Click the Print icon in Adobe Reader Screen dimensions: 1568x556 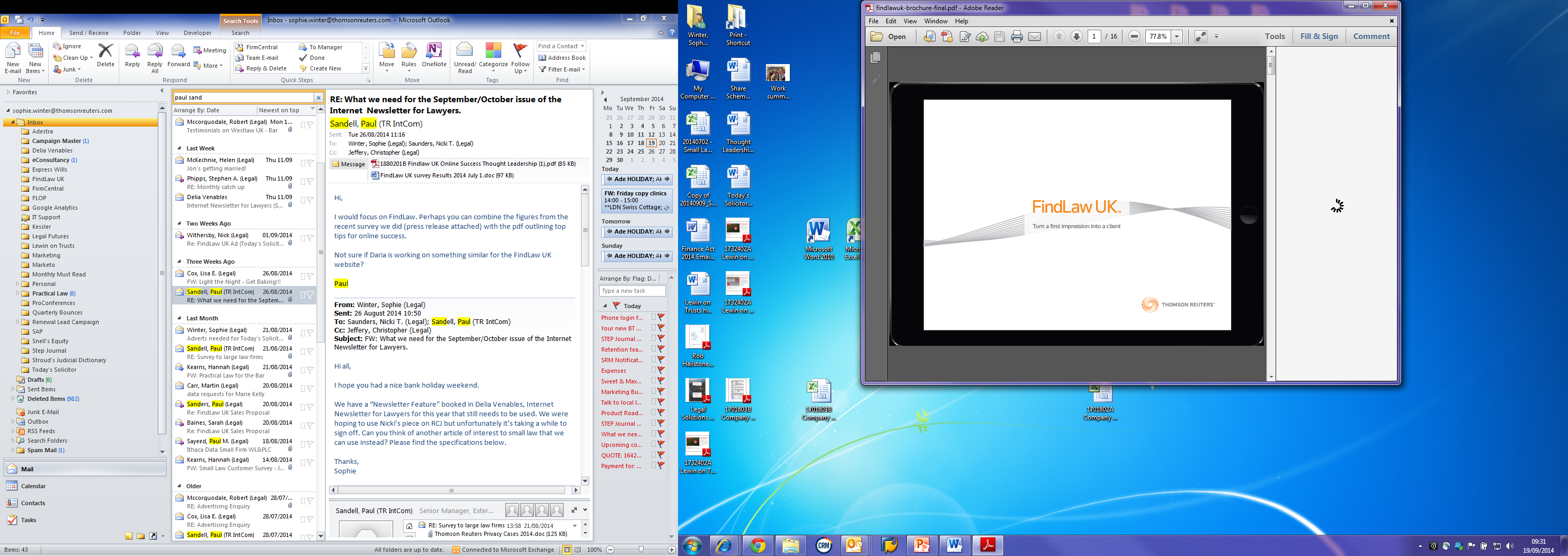1017,37
